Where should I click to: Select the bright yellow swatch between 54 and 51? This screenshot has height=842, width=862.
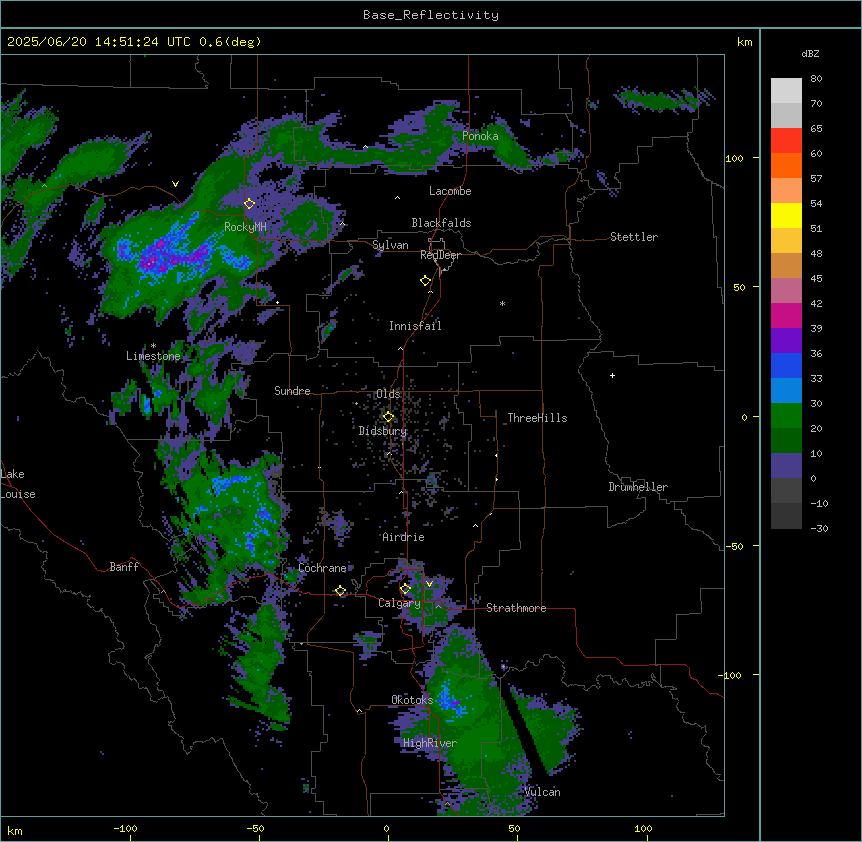pos(786,215)
